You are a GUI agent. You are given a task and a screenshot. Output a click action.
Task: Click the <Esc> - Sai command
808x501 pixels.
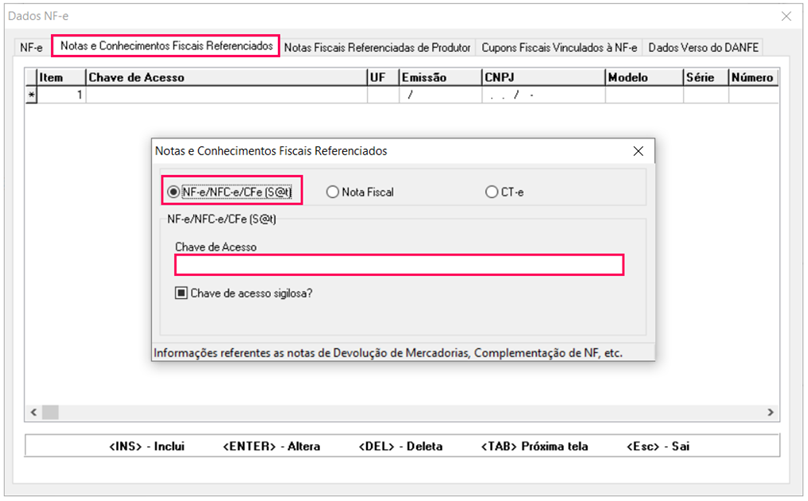click(657, 446)
